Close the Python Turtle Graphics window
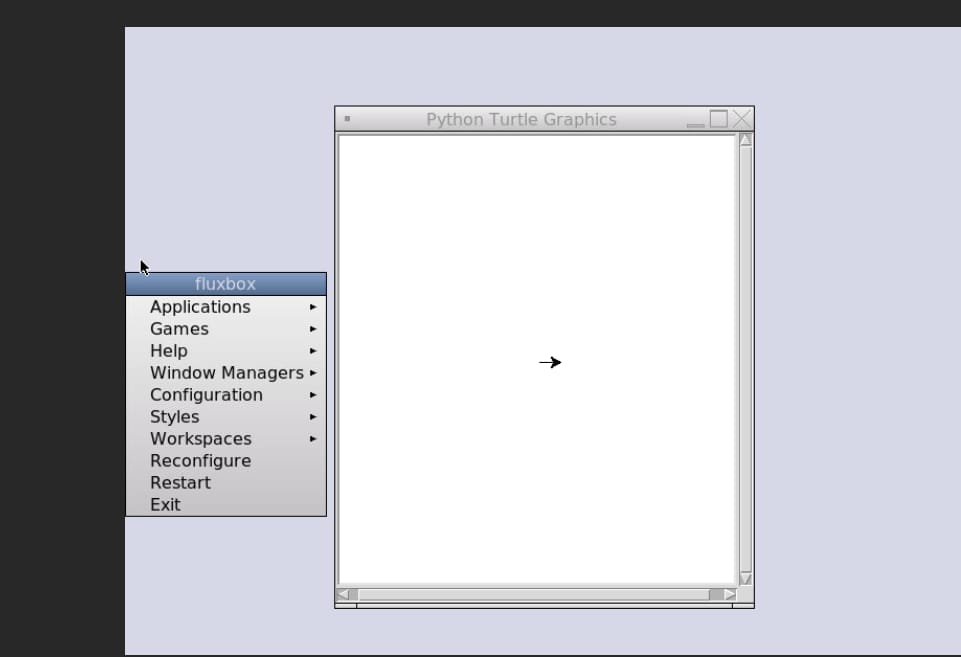The height and width of the screenshot is (657, 961). point(742,119)
